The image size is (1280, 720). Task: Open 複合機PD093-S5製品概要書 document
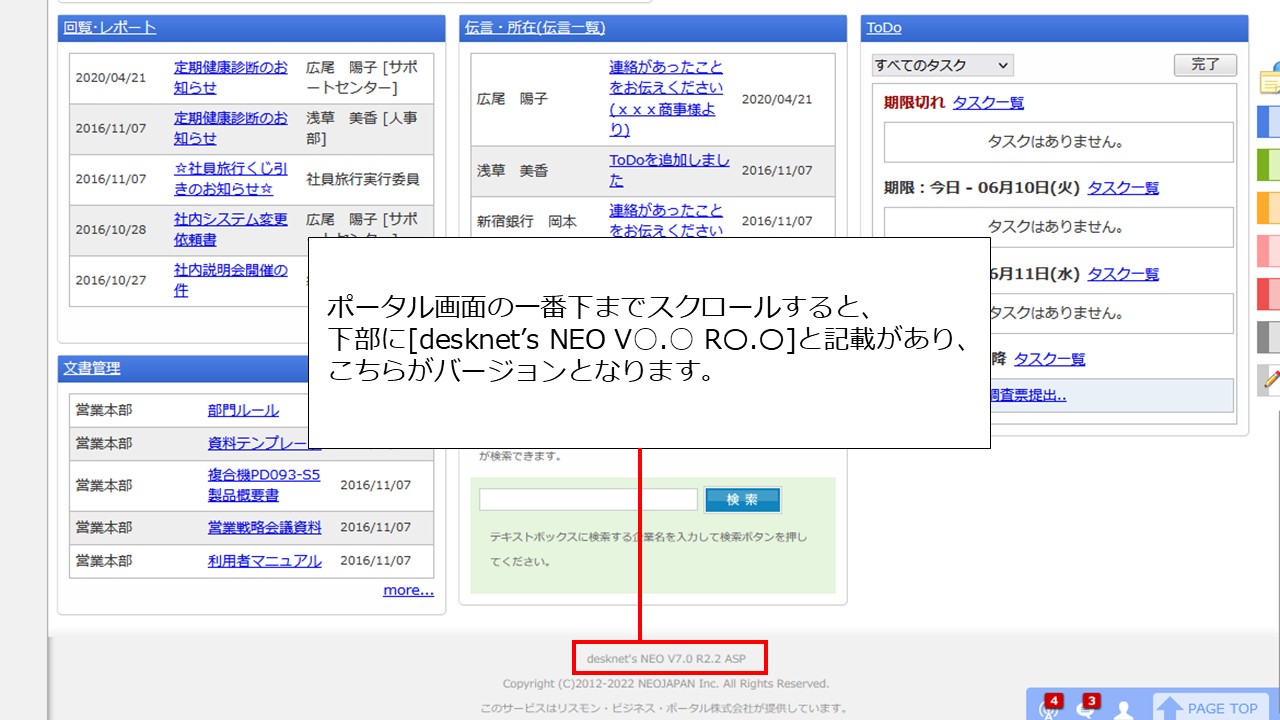264,485
